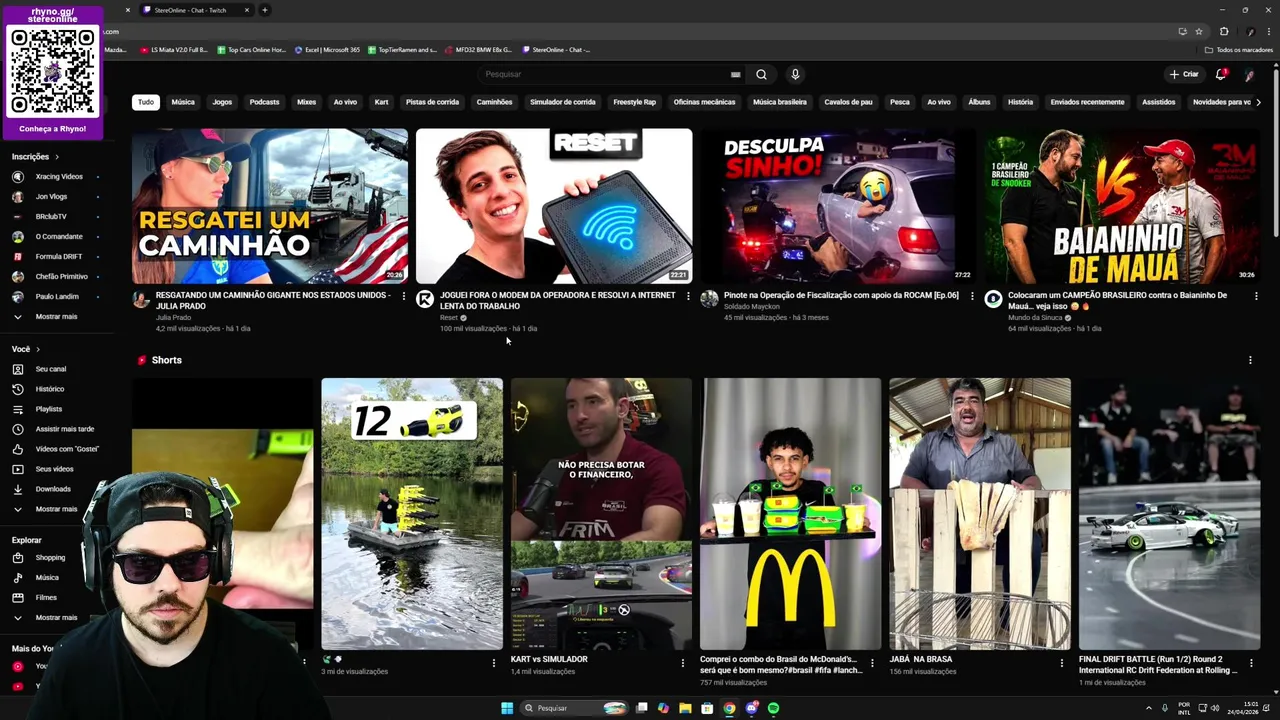The image size is (1280, 720).
Task: Select the Pesca filter chip
Action: pyautogui.click(x=900, y=102)
